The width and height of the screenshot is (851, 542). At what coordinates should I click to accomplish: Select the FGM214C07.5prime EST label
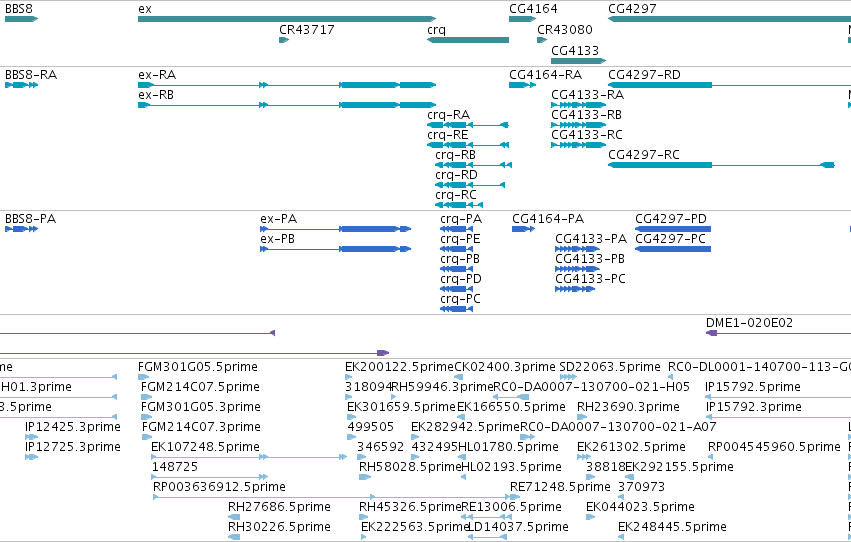tap(200, 387)
